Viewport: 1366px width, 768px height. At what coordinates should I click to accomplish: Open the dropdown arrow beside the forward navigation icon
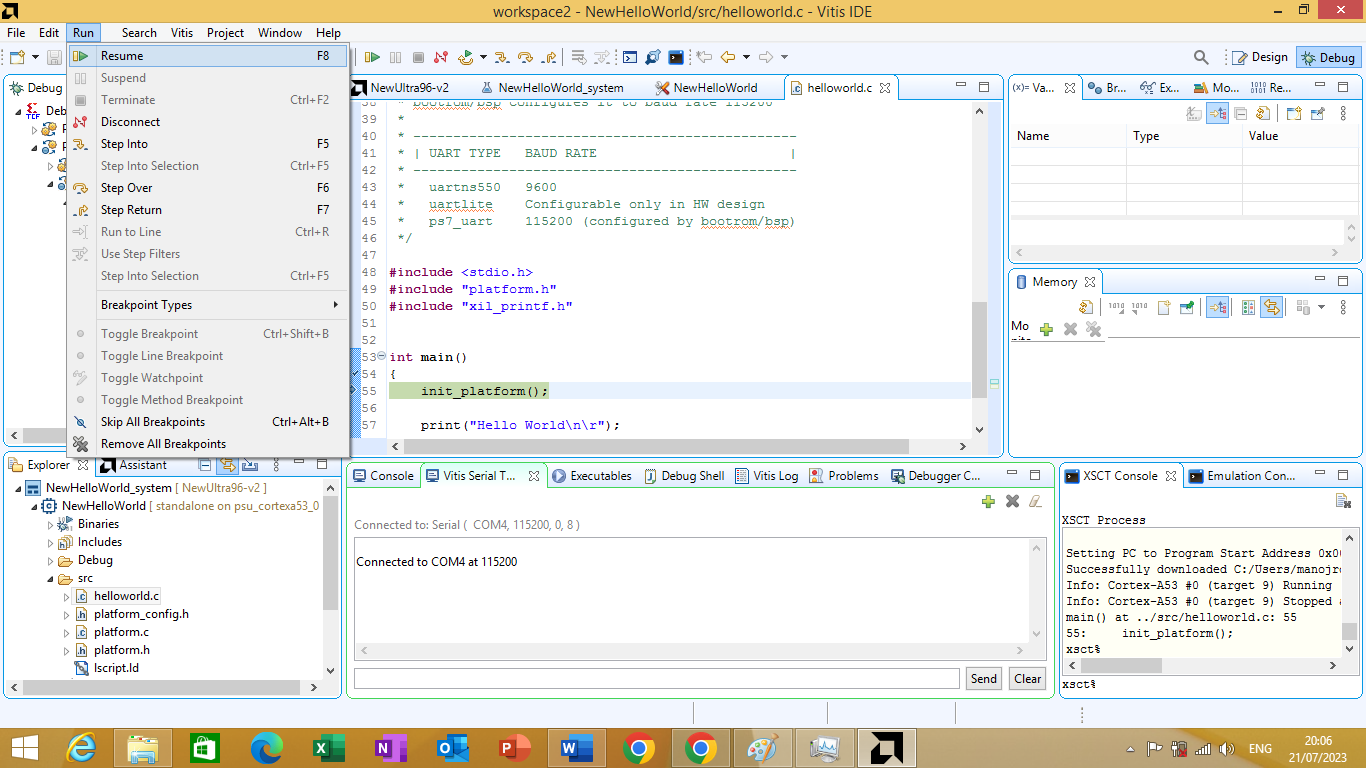coord(784,57)
